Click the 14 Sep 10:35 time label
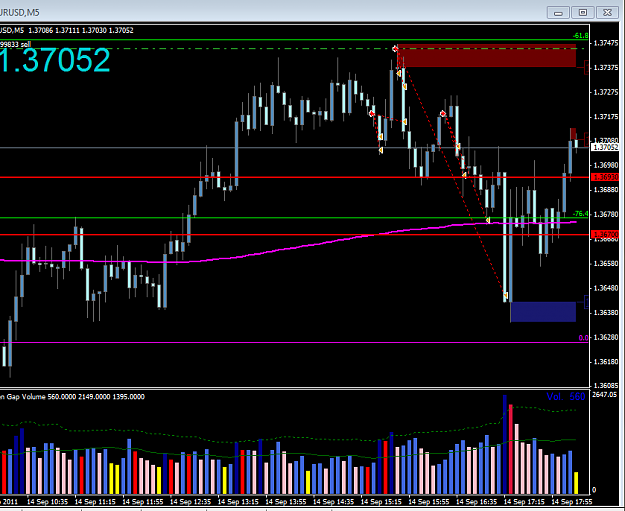 (47, 501)
